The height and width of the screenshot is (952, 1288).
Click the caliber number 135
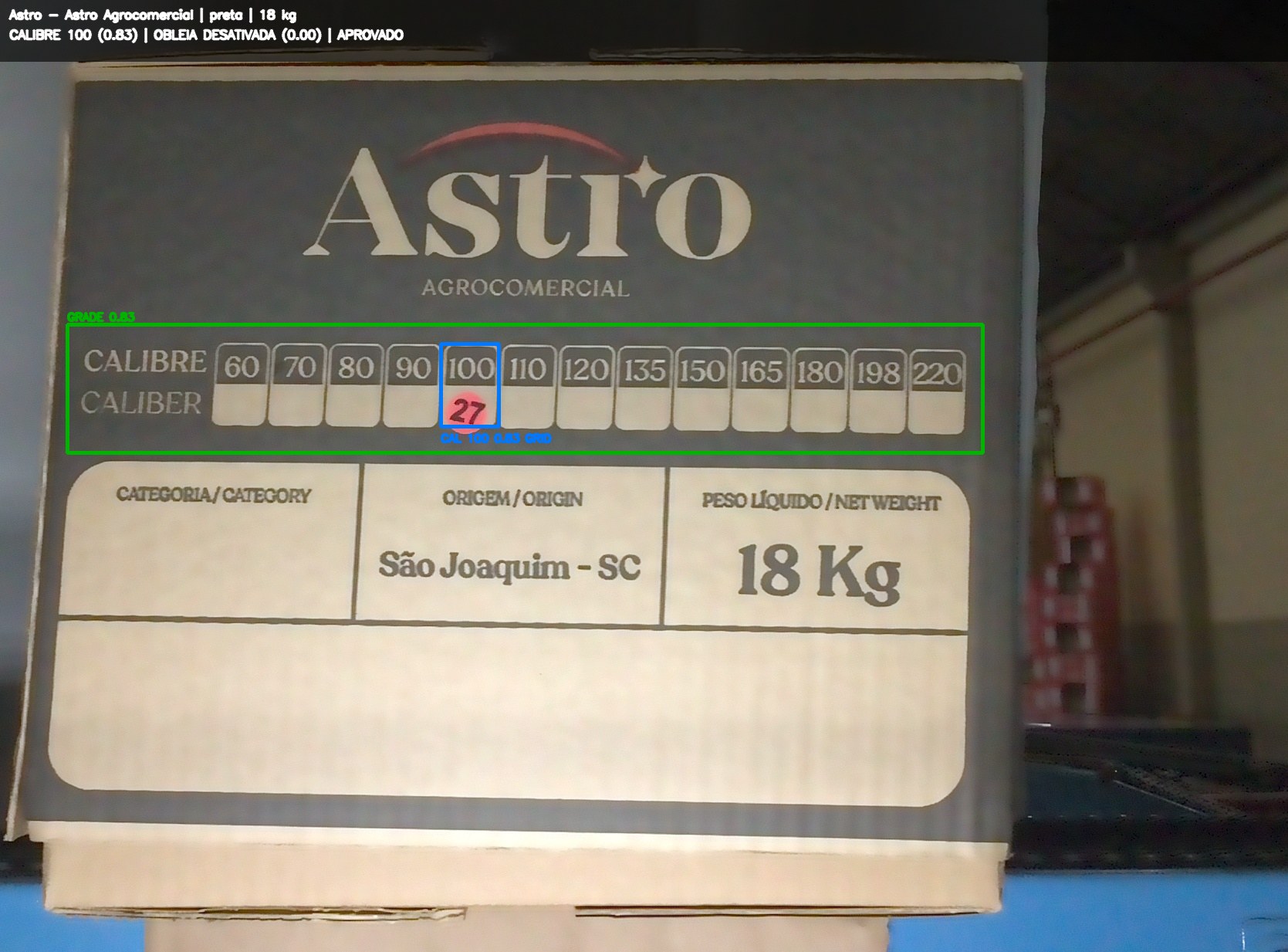click(644, 371)
